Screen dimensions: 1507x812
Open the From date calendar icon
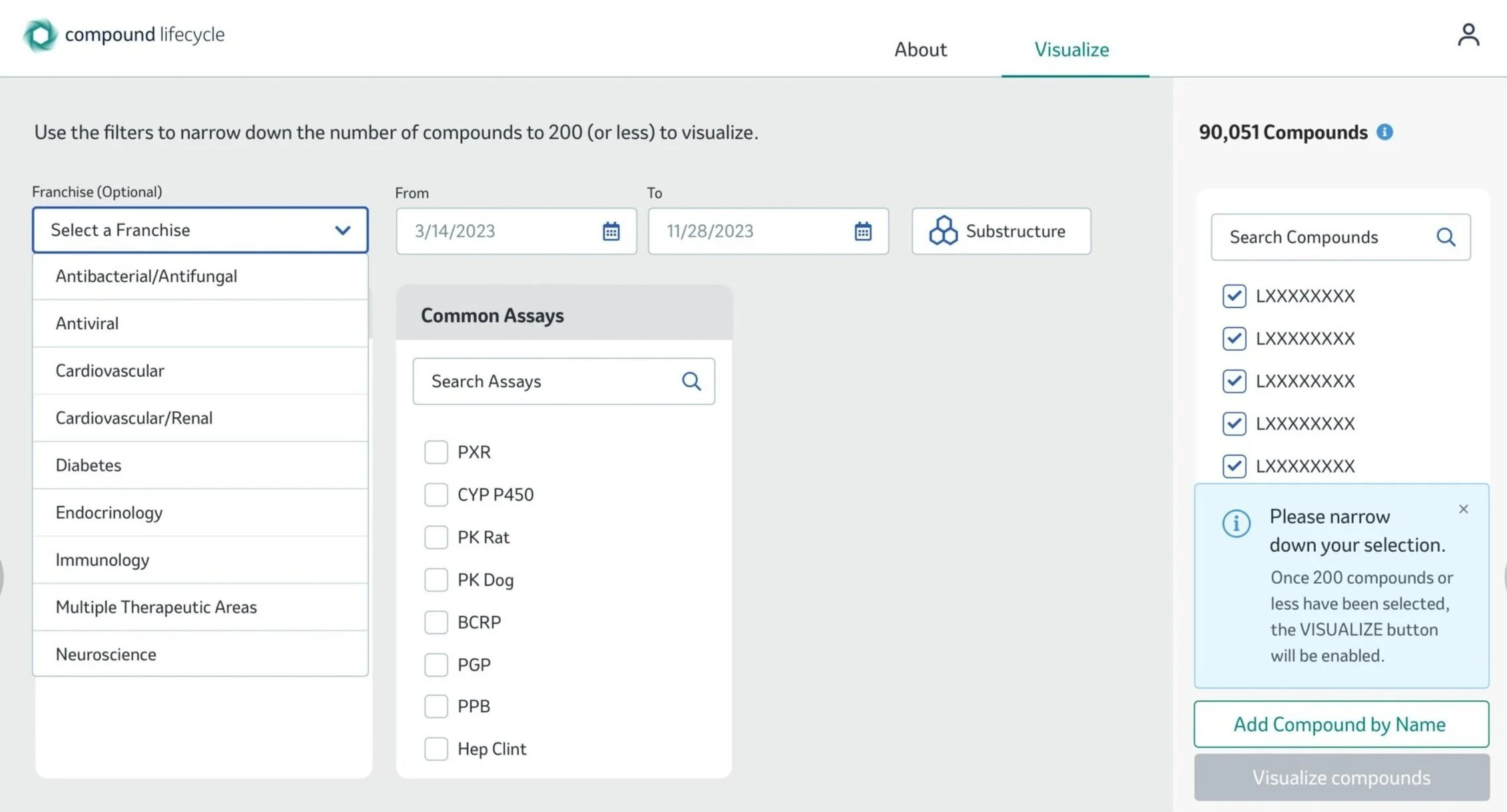[611, 231]
